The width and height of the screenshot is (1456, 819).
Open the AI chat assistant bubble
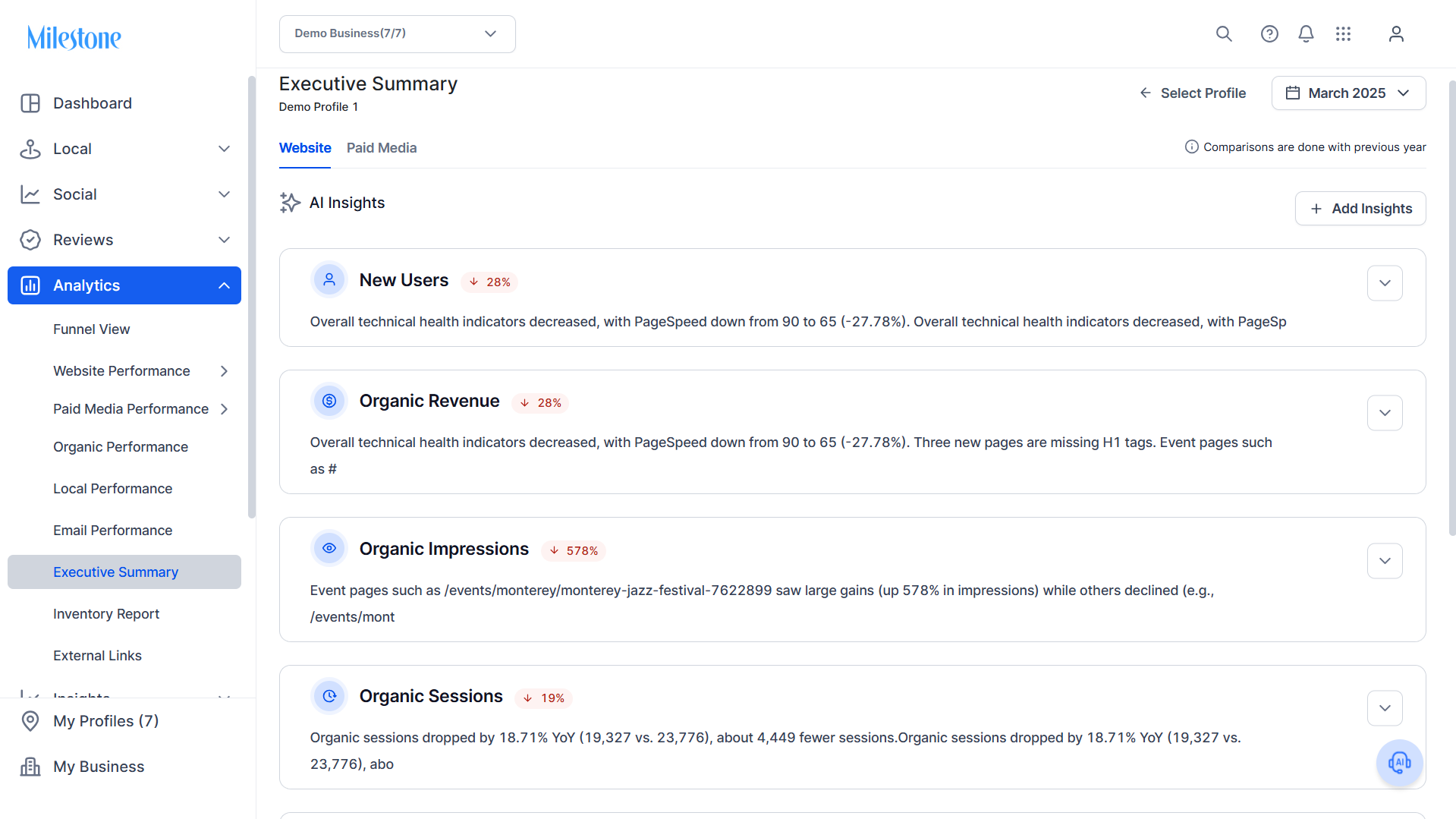click(x=1399, y=763)
